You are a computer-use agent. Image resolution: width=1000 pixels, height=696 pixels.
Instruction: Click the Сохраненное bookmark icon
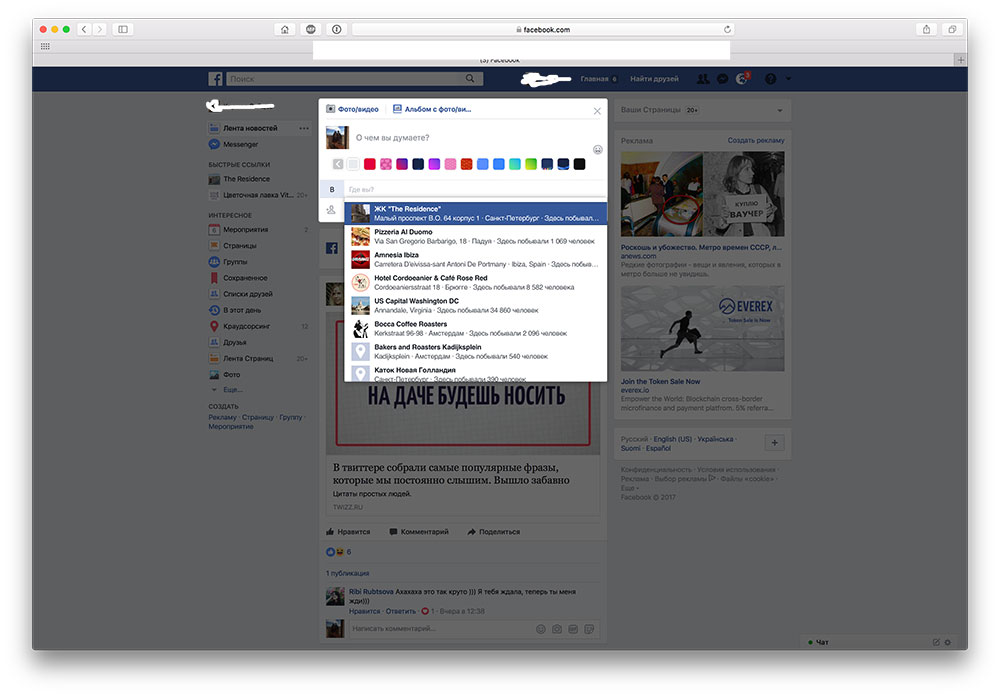coord(214,278)
